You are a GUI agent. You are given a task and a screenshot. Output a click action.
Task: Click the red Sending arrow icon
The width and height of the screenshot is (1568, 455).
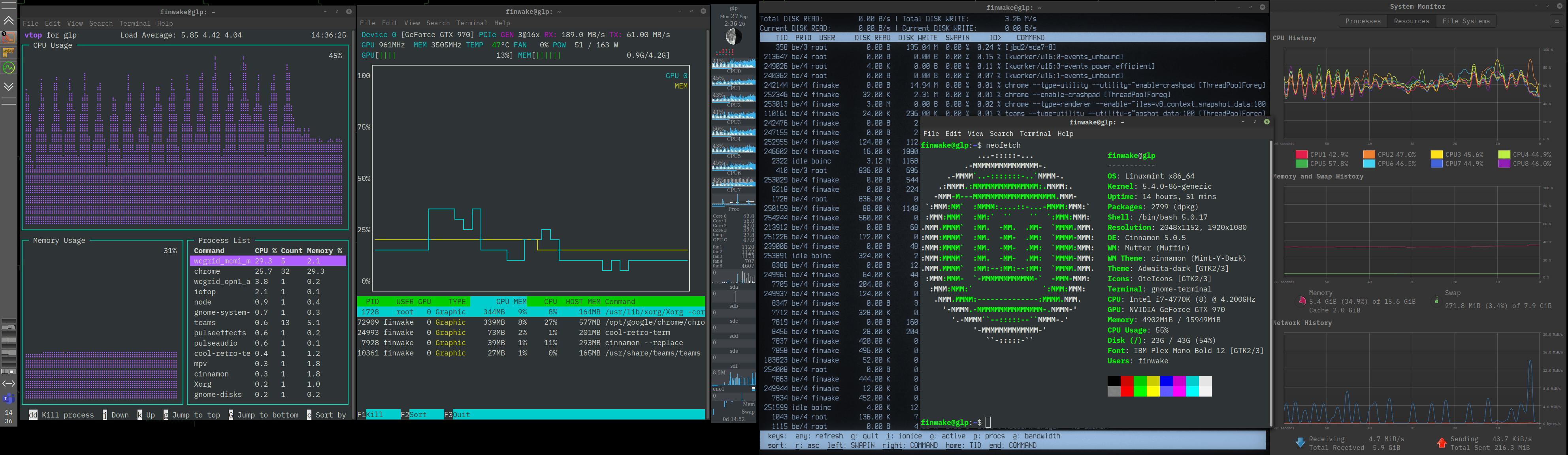point(1442,443)
